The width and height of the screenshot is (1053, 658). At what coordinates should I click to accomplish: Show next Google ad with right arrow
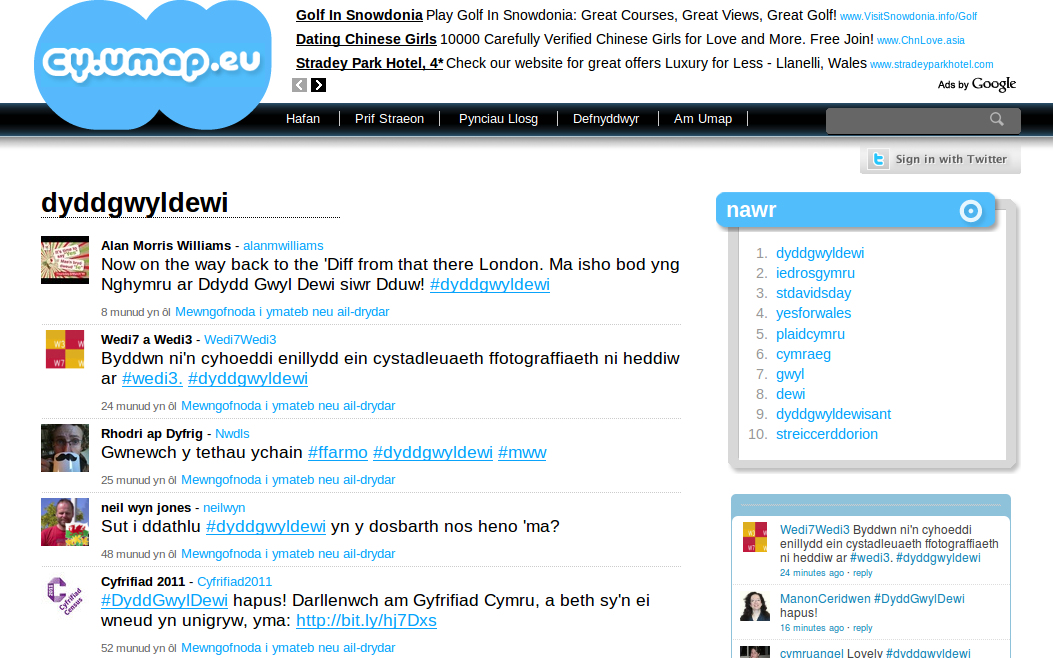(318, 85)
